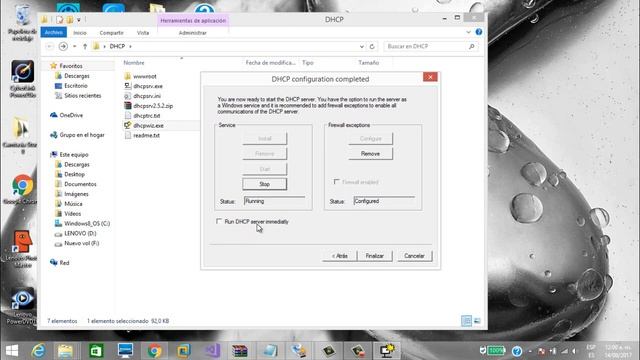This screenshot has height=360, width=640.
Task: Open the address bar history dropdown
Action: pyautogui.click(x=362, y=47)
